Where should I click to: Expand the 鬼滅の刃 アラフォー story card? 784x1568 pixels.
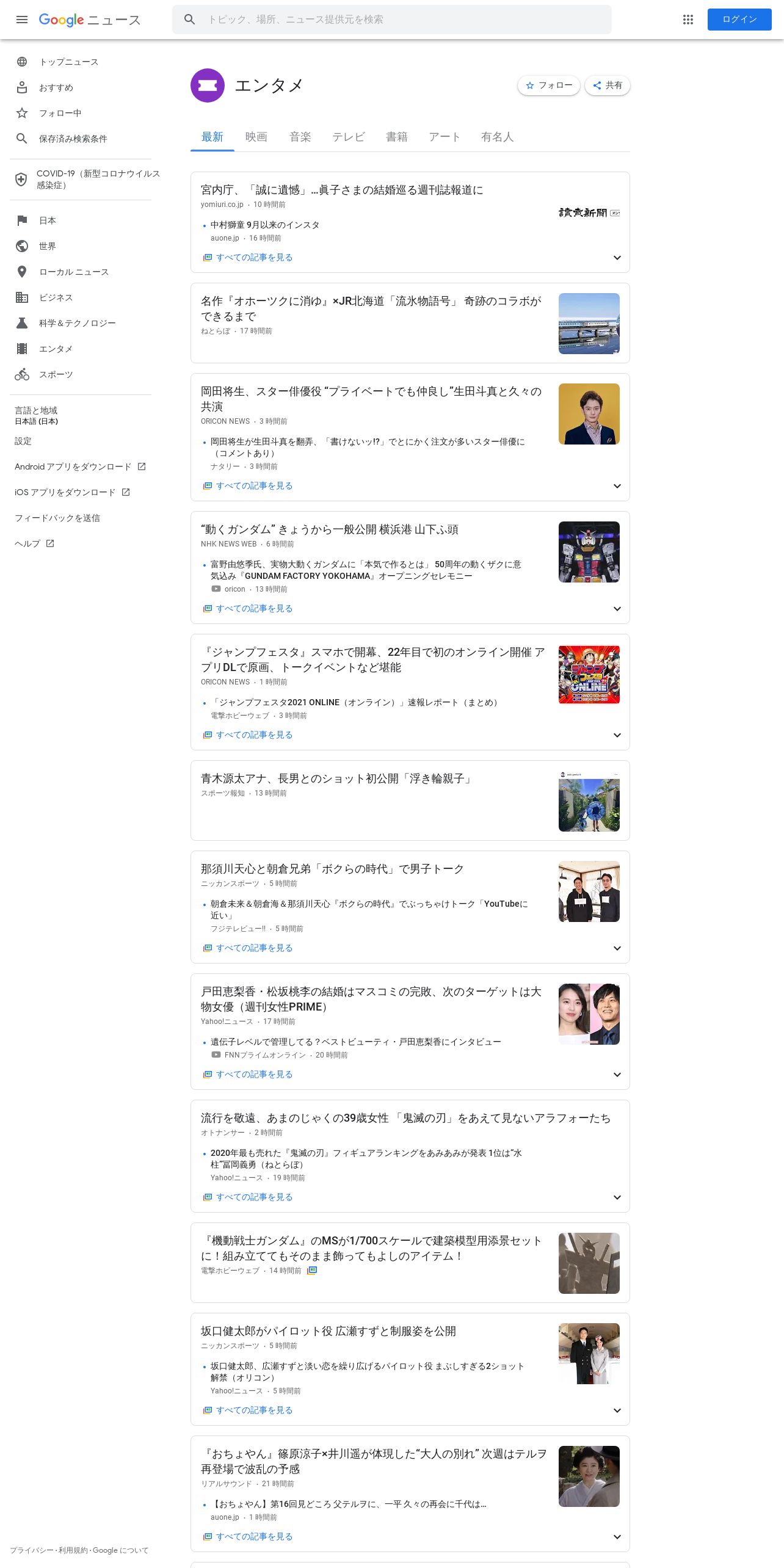point(617,1197)
